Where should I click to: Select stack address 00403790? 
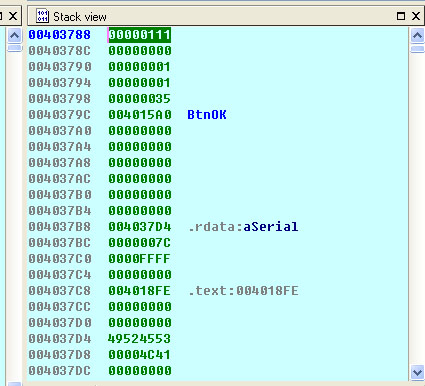click(59, 67)
